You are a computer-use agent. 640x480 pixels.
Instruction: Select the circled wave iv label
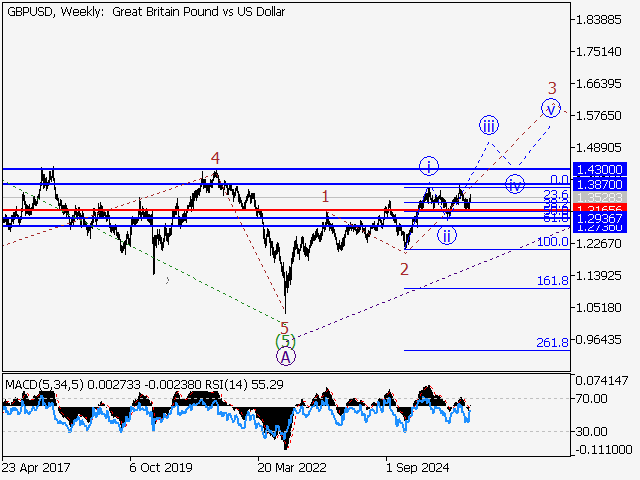514,184
